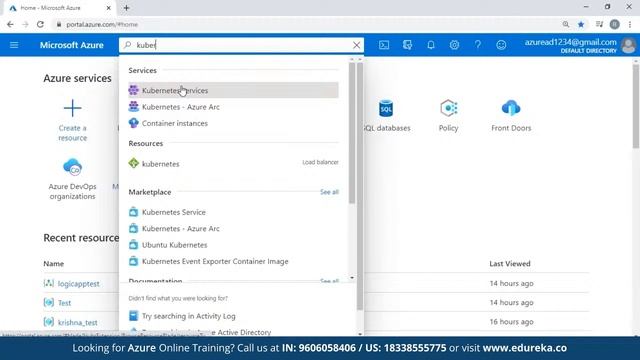Screen dimensions: 640x360
Task: Open Kubernetes - Azure Arc marketplace item
Action: [x=233, y=228]
